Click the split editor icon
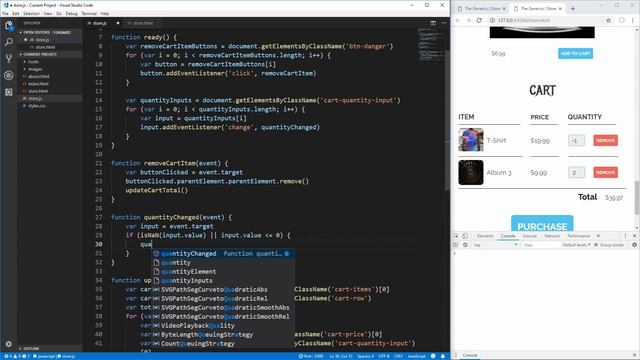Image resolution: width=640 pixels, height=360 pixels. [433, 23]
